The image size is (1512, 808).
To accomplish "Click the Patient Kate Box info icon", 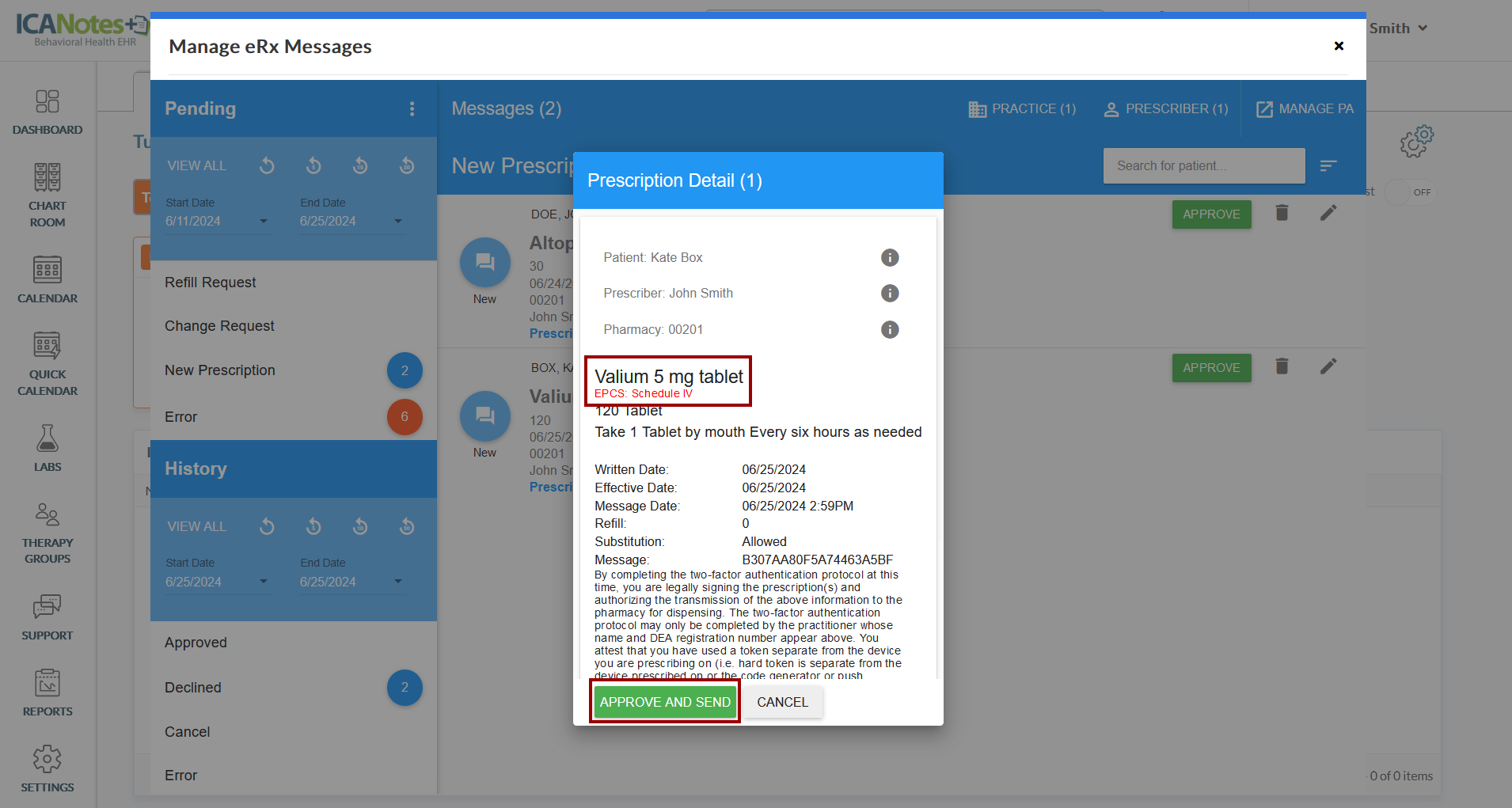I will [x=890, y=258].
